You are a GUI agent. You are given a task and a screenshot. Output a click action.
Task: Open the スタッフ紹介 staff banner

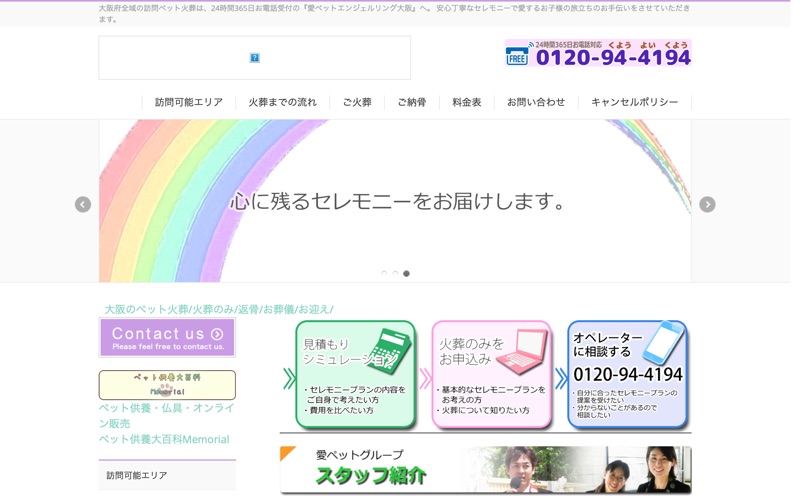486,470
